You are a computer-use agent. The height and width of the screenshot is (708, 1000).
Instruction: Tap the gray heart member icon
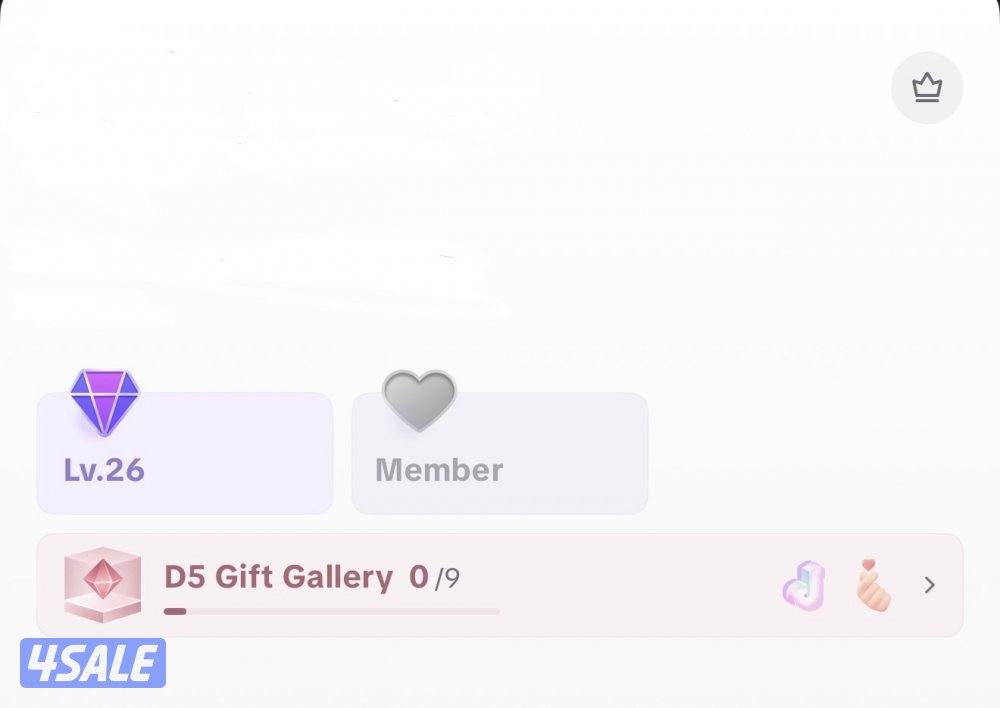(419, 400)
